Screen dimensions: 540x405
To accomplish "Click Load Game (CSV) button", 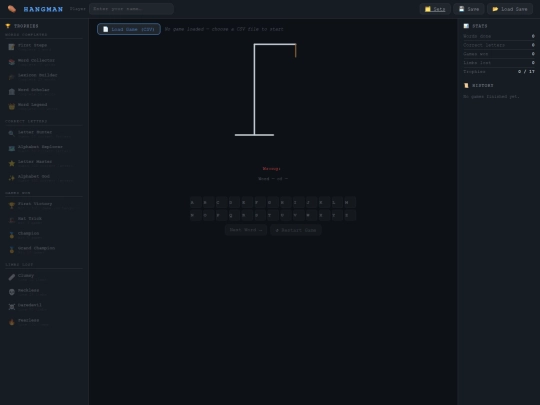I will 129,29.
